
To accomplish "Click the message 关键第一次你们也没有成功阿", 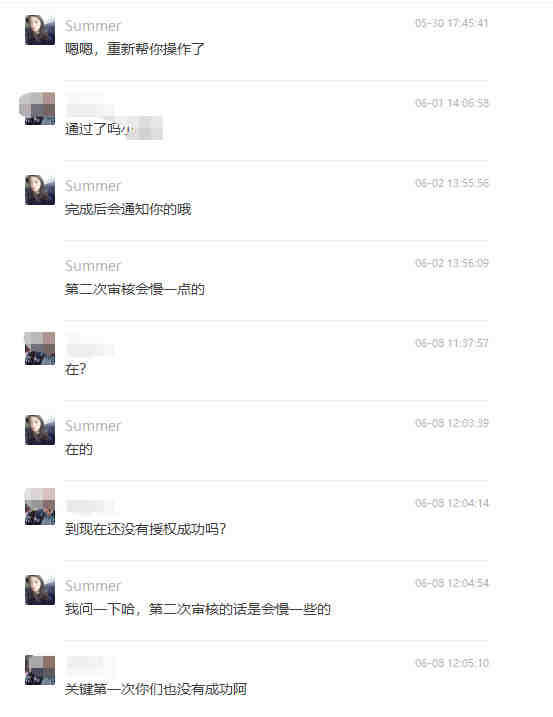I will pyautogui.click(x=156, y=689).
